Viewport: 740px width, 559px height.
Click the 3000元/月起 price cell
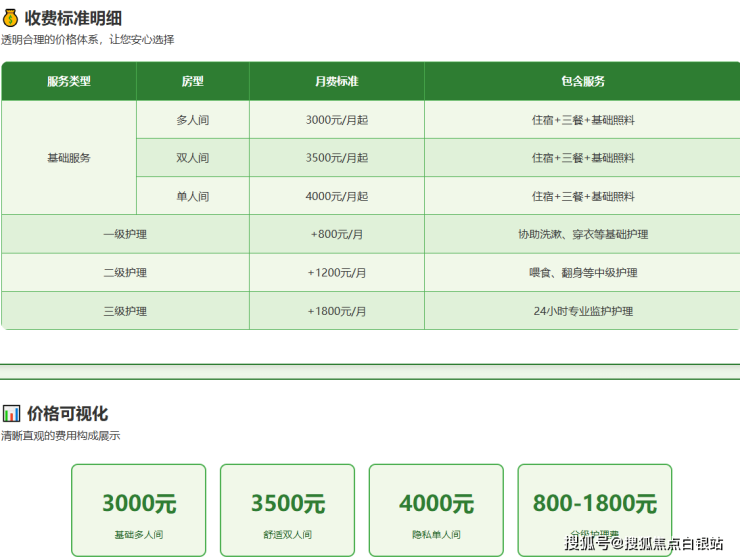(x=337, y=120)
